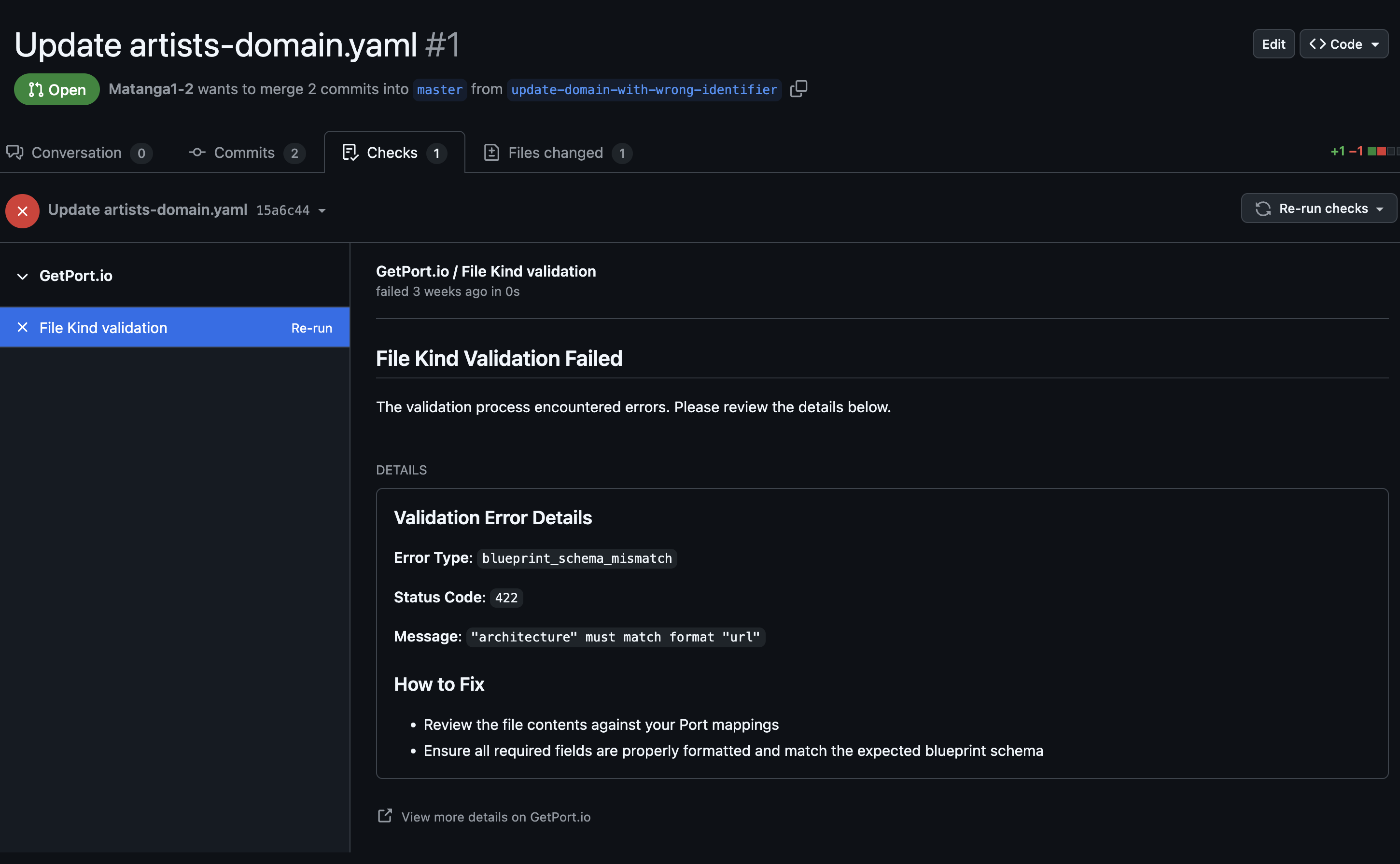
Task: Click the master branch link
Action: point(439,90)
